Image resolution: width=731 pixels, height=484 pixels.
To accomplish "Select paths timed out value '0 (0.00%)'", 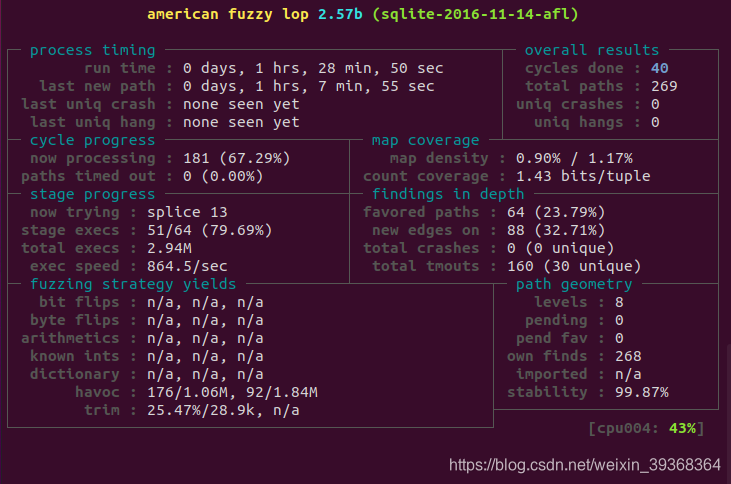I will coord(223,176).
